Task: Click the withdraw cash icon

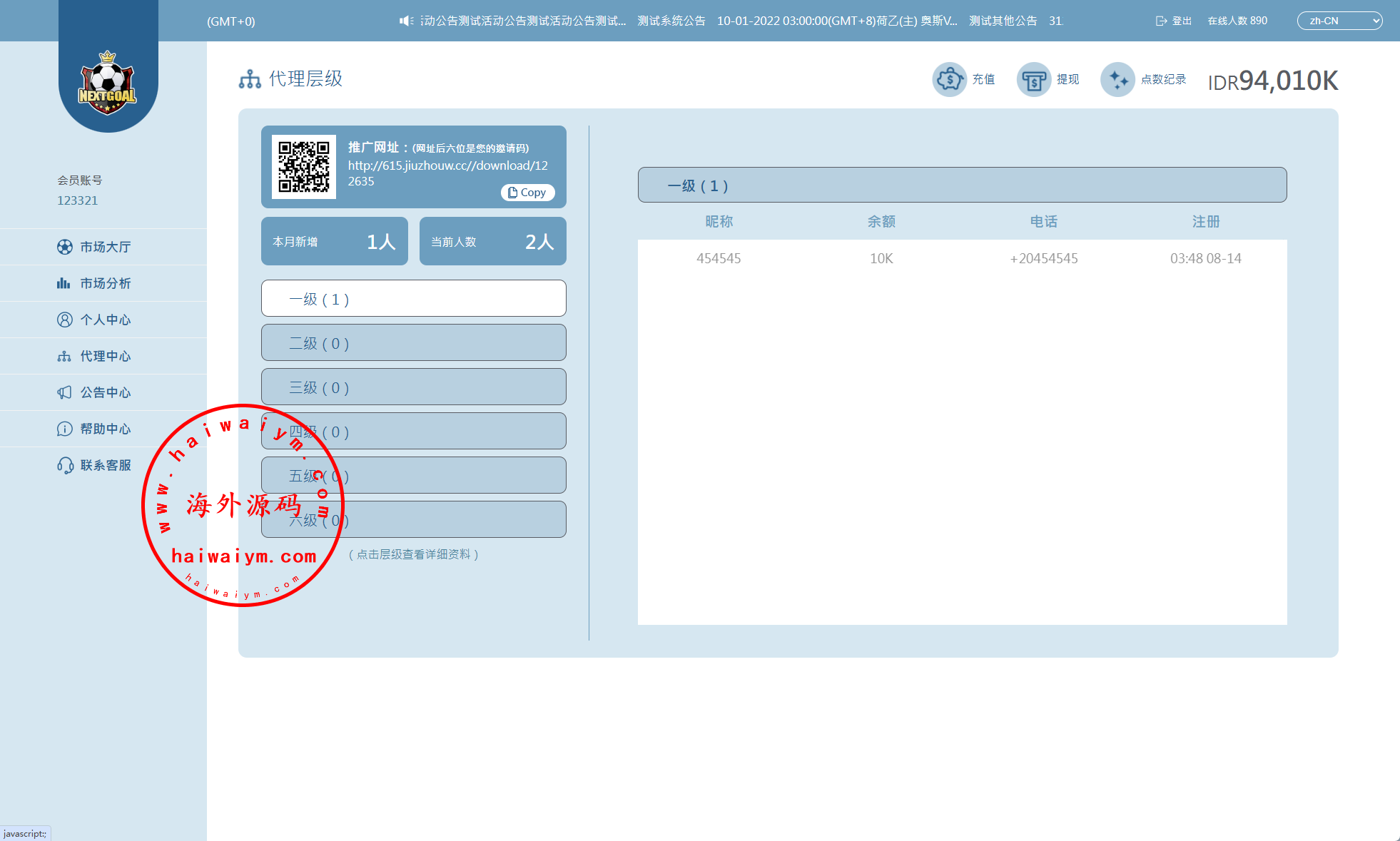Action: point(1033,79)
